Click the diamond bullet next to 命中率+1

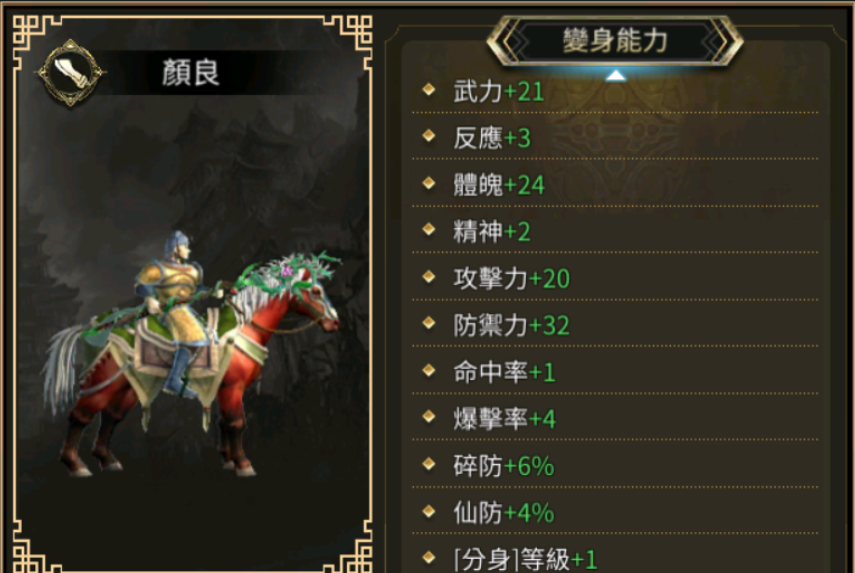pos(429,370)
